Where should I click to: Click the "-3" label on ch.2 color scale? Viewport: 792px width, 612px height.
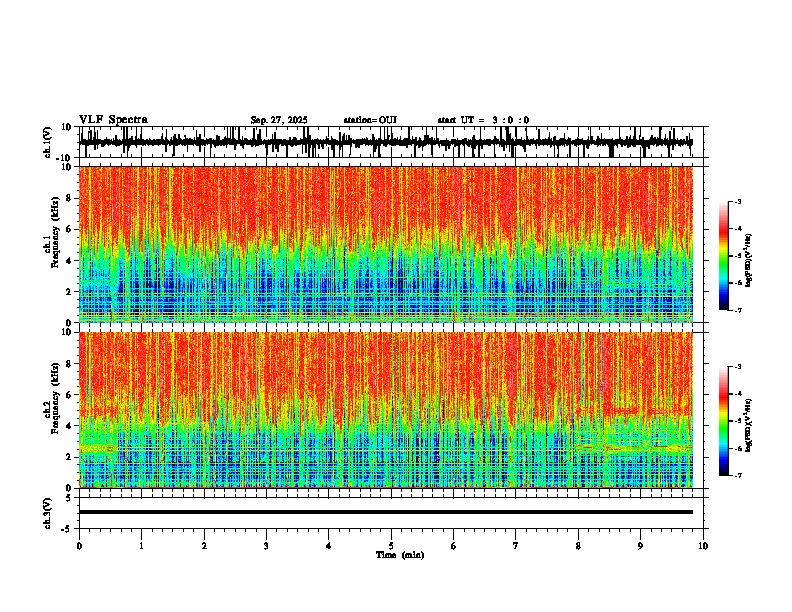(x=738, y=367)
